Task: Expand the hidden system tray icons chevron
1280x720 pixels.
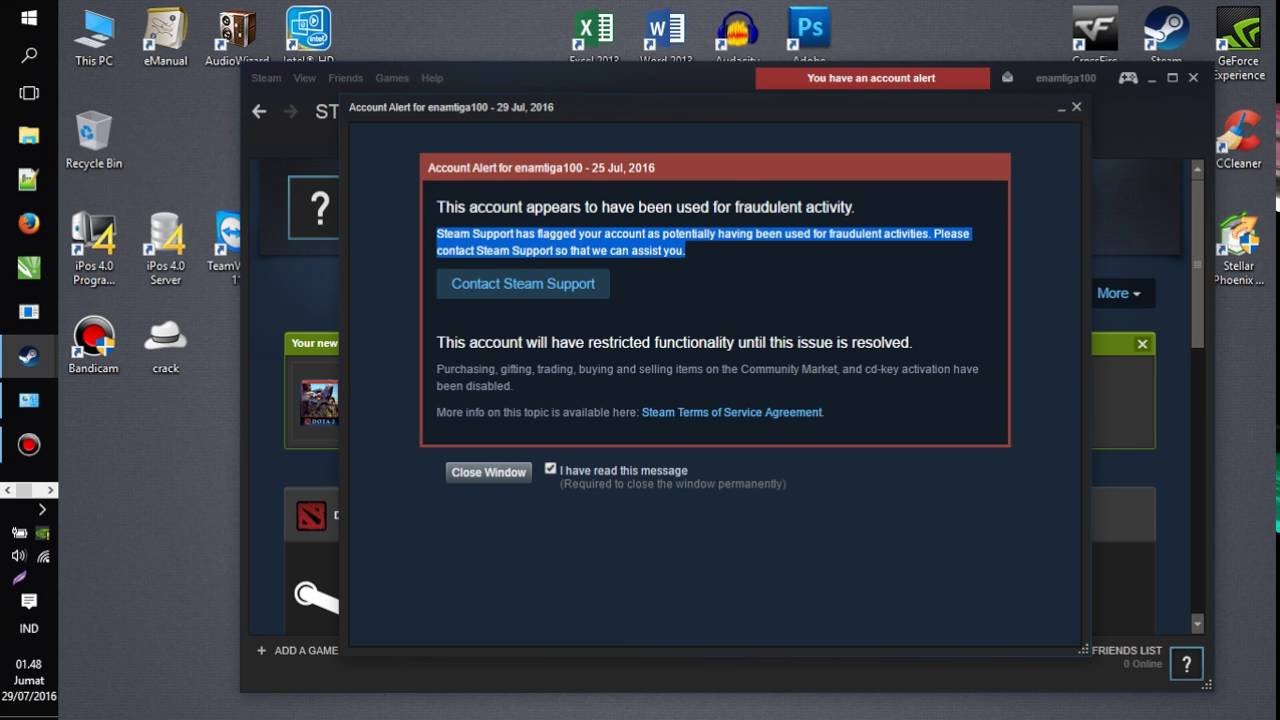Action: tap(42, 510)
